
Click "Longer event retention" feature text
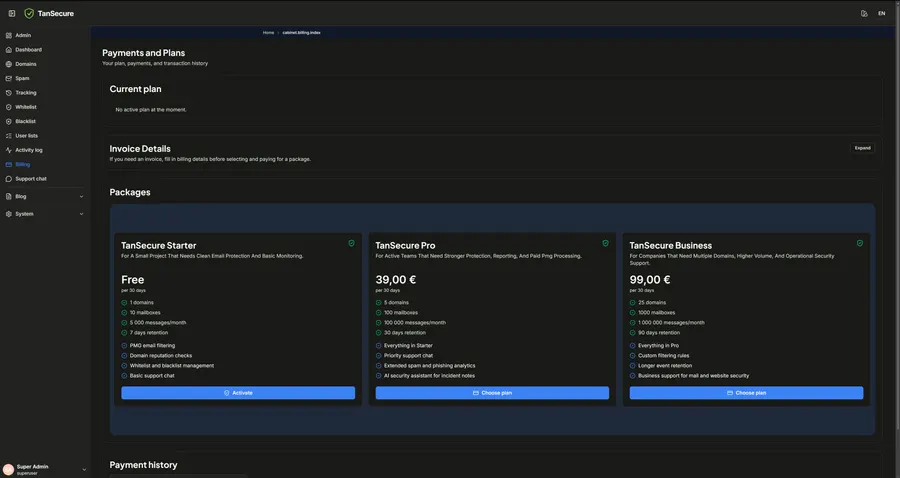tap(665, 366)
